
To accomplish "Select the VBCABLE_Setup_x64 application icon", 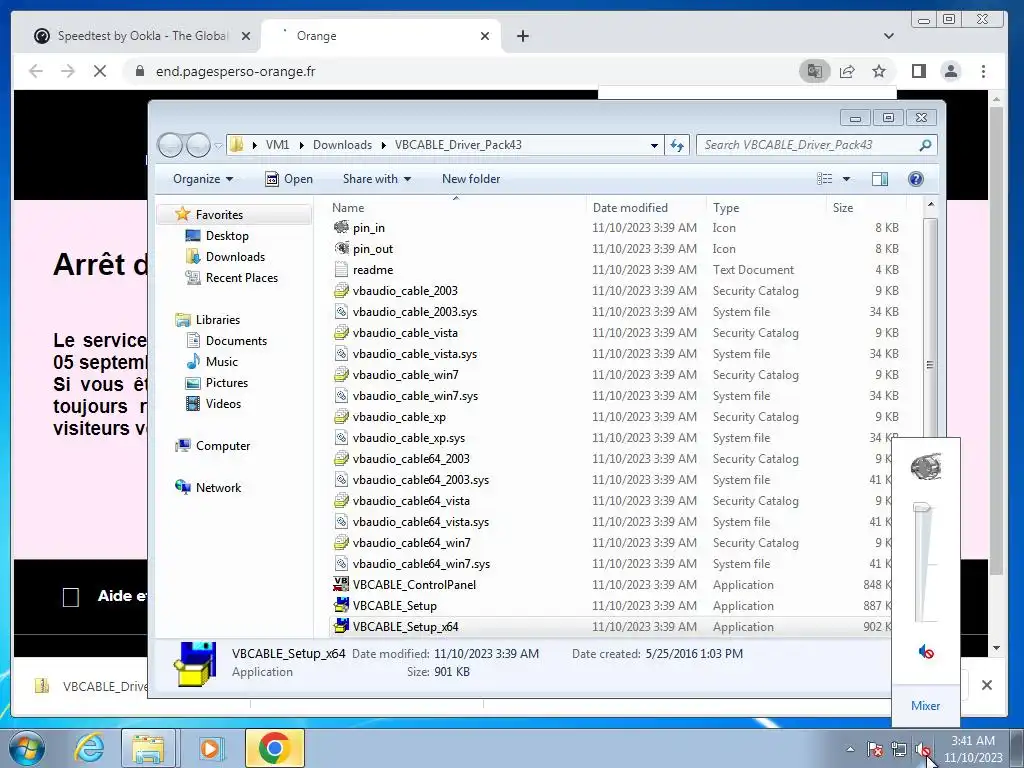I will point(341,626).
